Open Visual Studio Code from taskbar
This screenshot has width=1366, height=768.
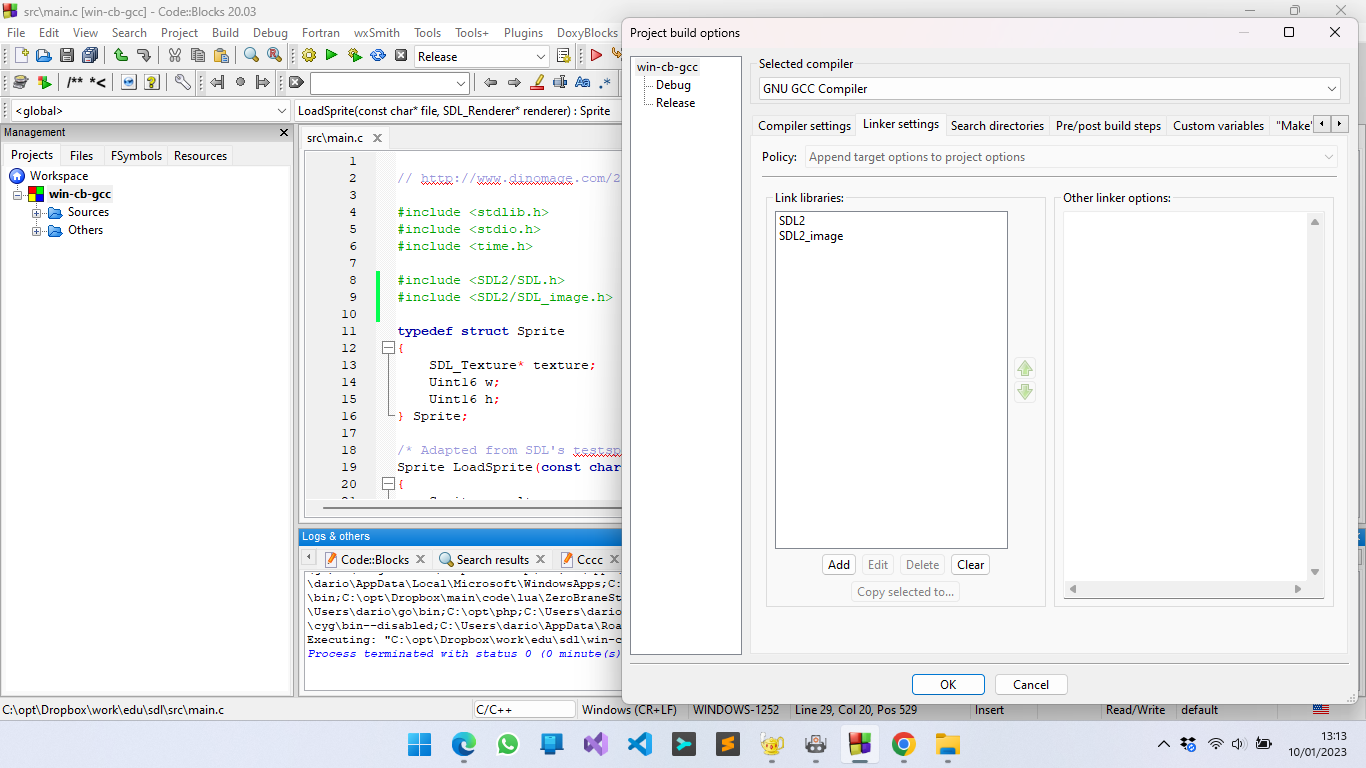pos(640,744)
